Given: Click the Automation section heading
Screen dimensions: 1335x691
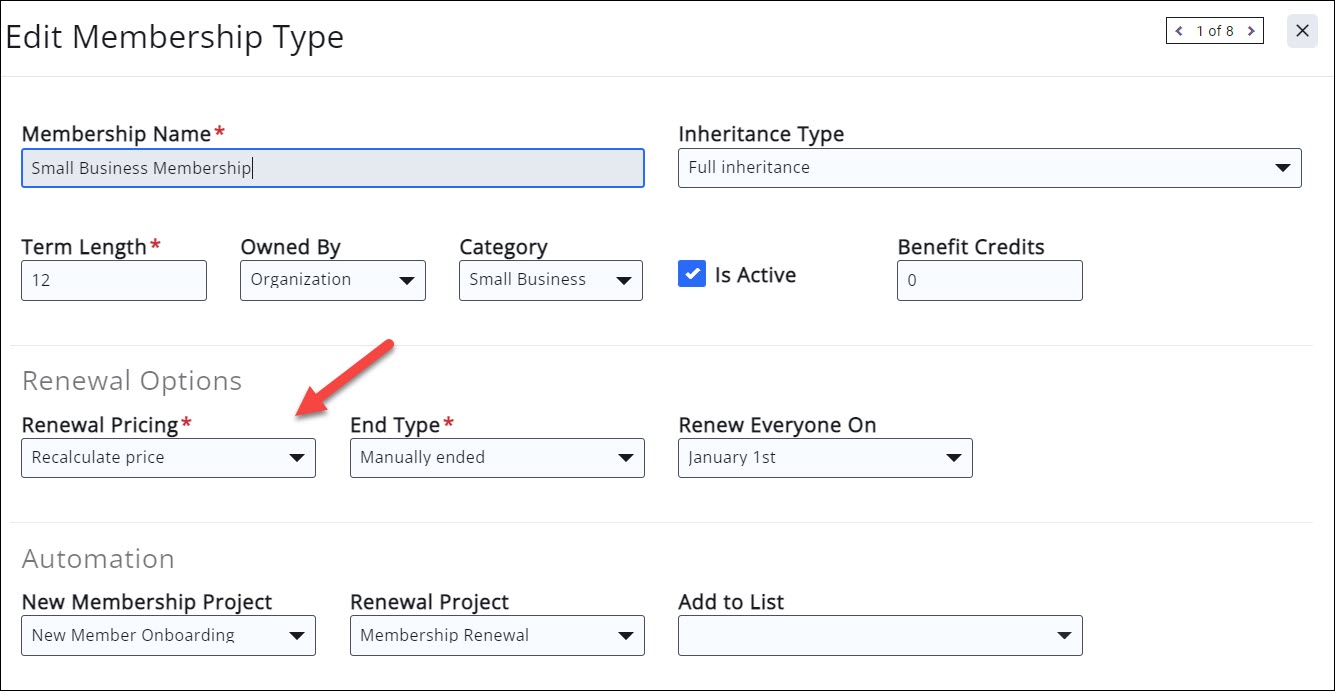Looking at the screenshot, I should [x=98, y=558].
